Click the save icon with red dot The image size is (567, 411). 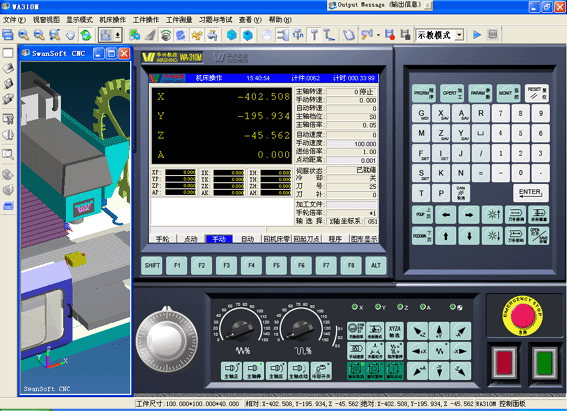point(389,35)
